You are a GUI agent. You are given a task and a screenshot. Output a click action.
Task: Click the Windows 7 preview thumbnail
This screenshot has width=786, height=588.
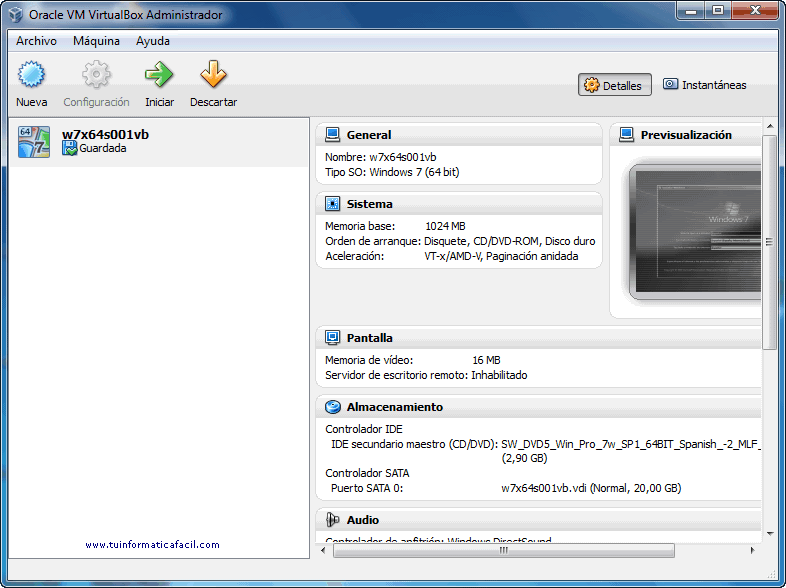[696, 231]
